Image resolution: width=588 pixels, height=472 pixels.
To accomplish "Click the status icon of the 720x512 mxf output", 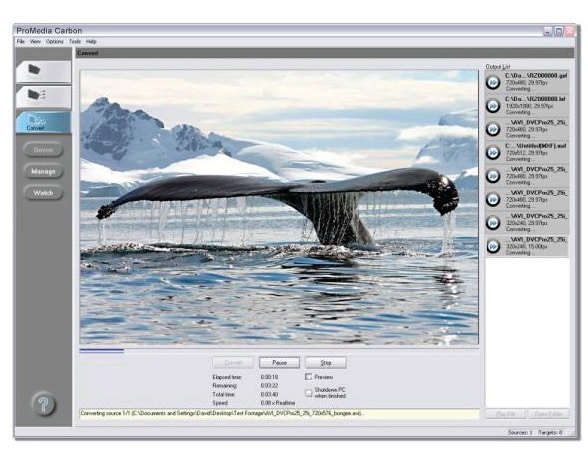I will click(493, 153).
